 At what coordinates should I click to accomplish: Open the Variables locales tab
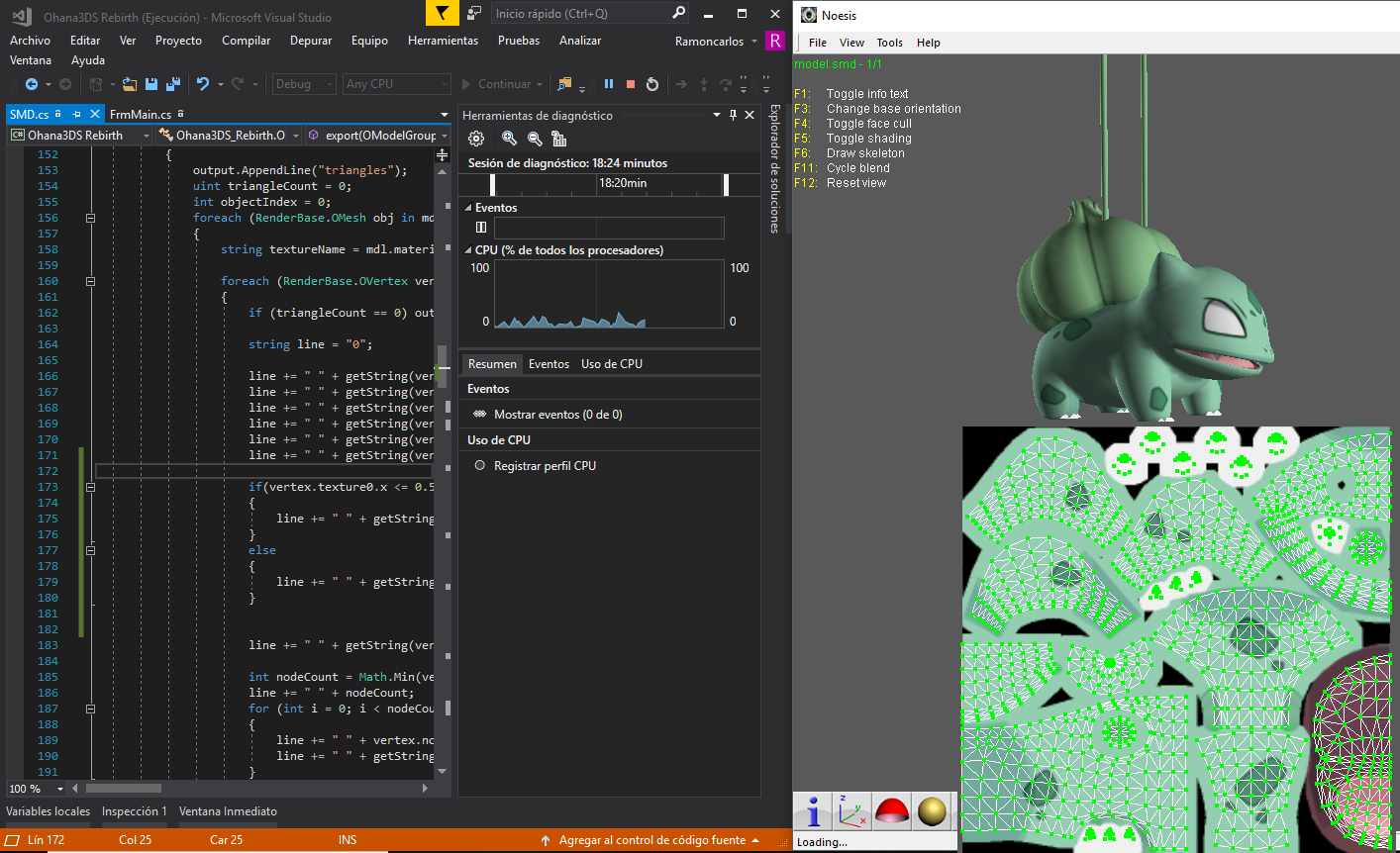click(49, 811)
